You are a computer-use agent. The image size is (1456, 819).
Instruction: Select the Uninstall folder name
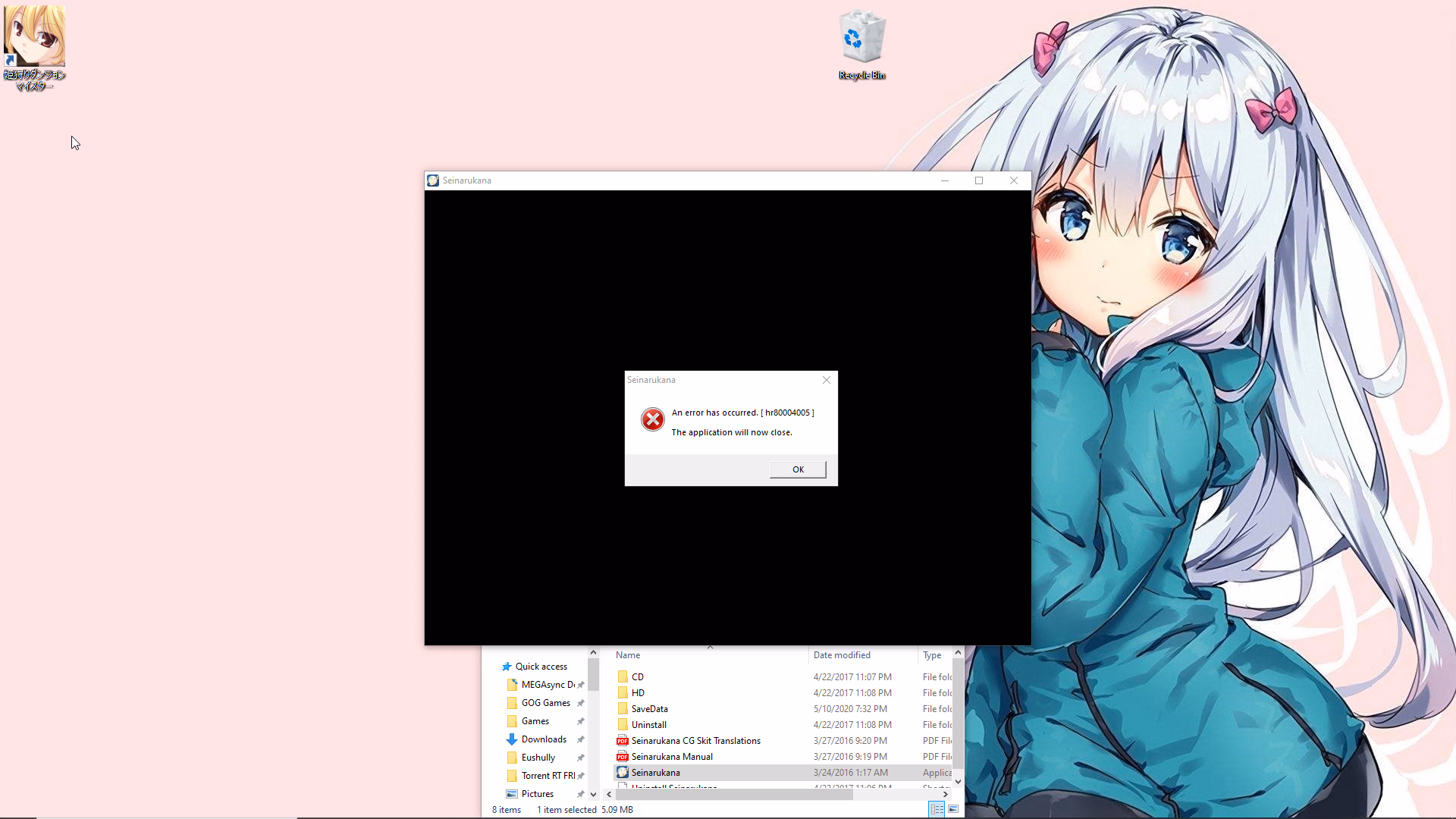649,725
